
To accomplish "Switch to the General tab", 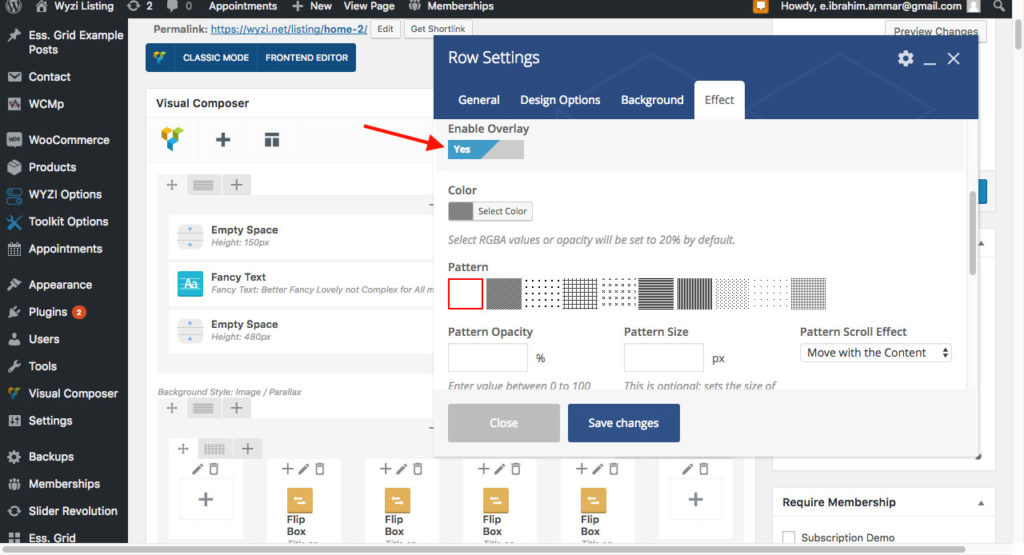I will [x=479, y=100].
